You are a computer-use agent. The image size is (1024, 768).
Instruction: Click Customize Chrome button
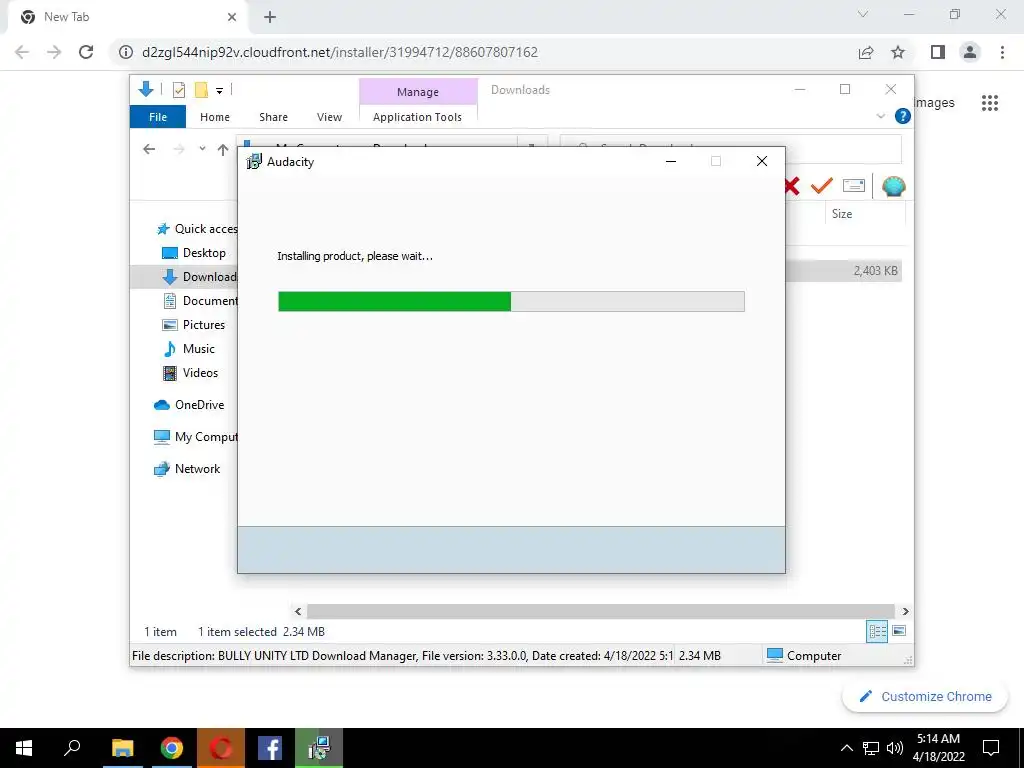pyautogui.click(x=925, y=697)
